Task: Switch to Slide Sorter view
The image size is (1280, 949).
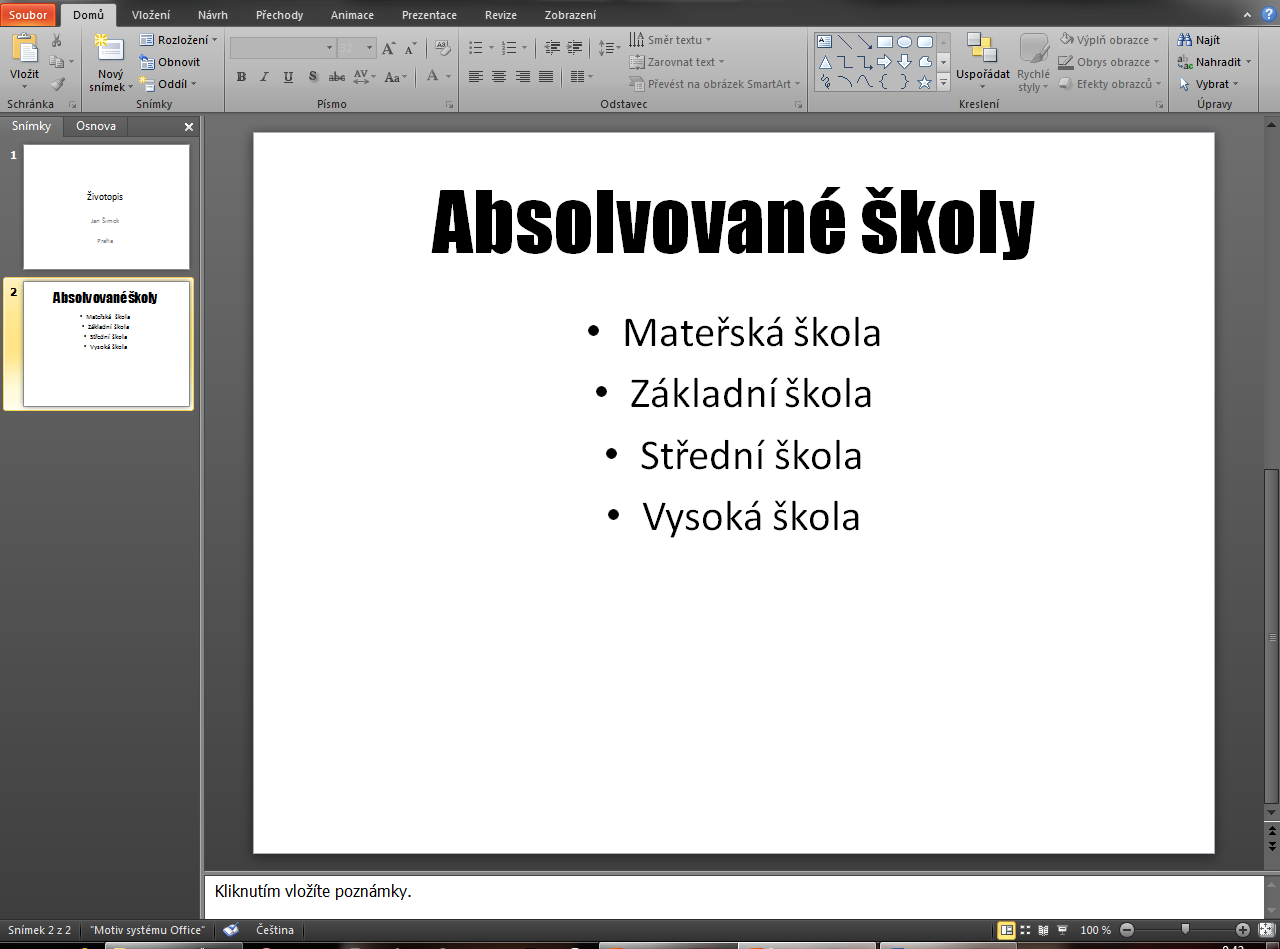Action: 1026,930
